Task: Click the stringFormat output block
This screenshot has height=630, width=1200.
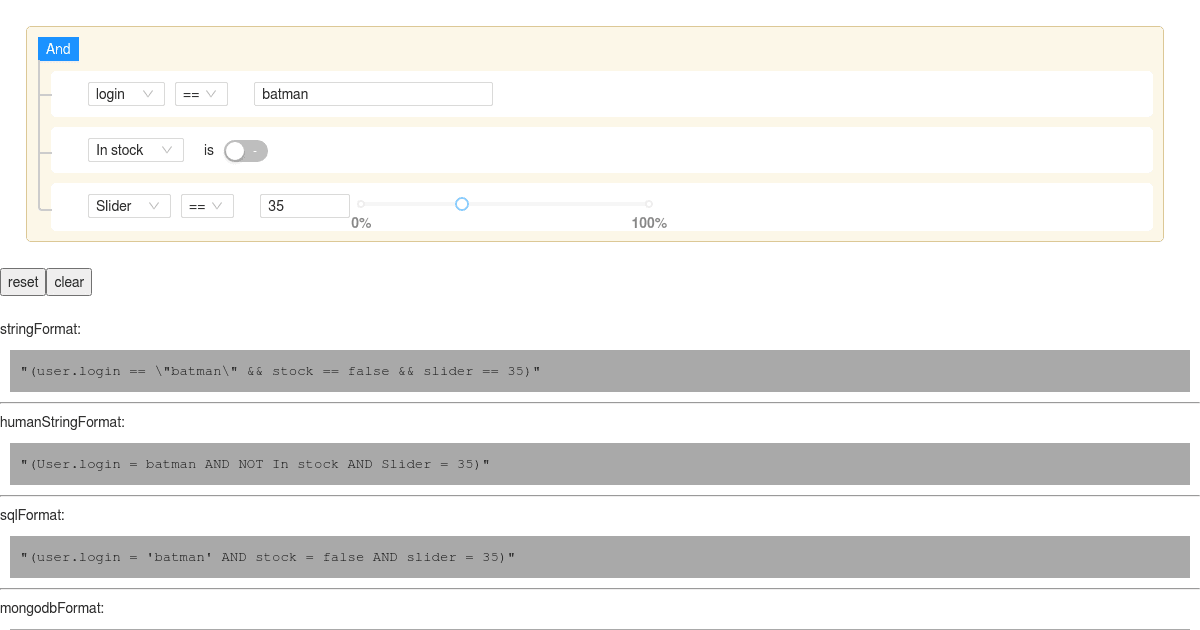Action: coord(600,371)
